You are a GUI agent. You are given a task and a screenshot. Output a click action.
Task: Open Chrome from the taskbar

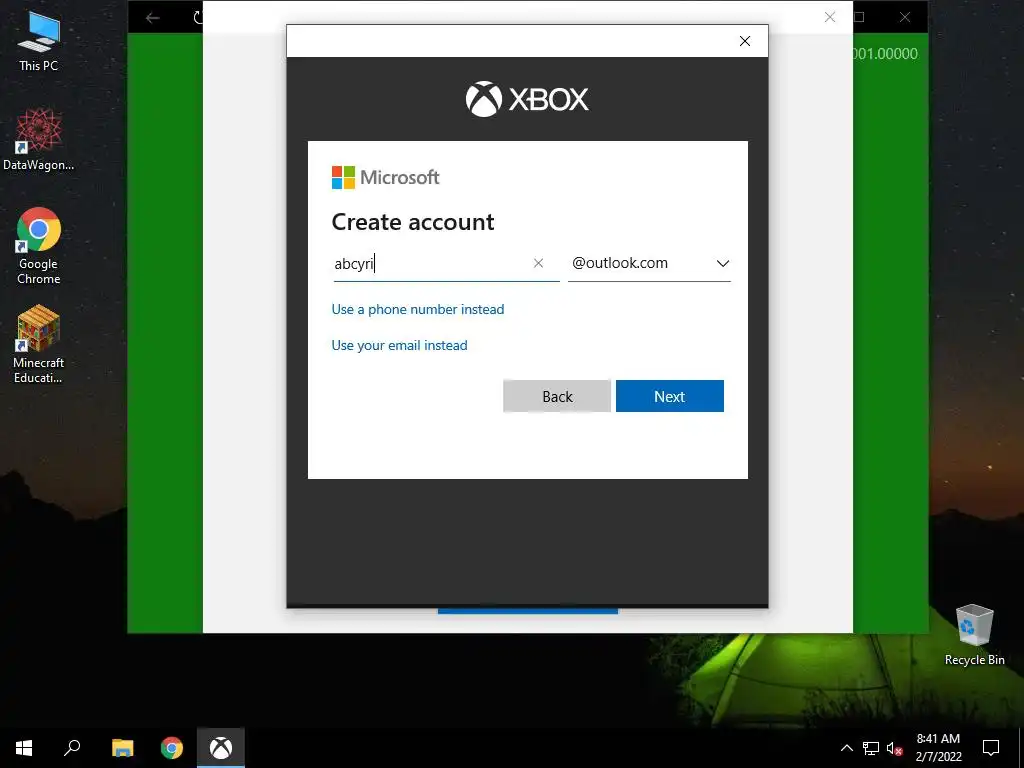pos(172,748)
